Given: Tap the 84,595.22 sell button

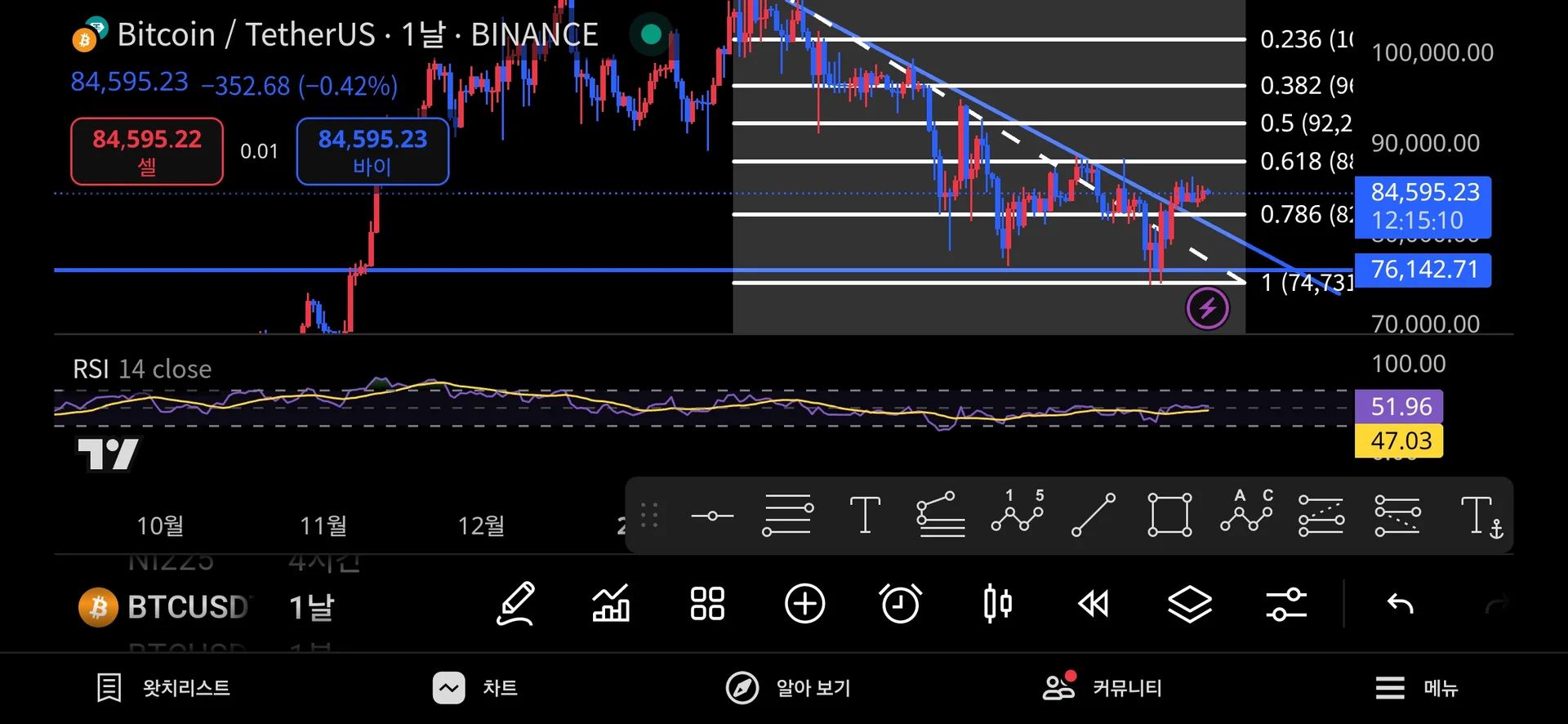Looking at the screenshot, I should [147, 151].
